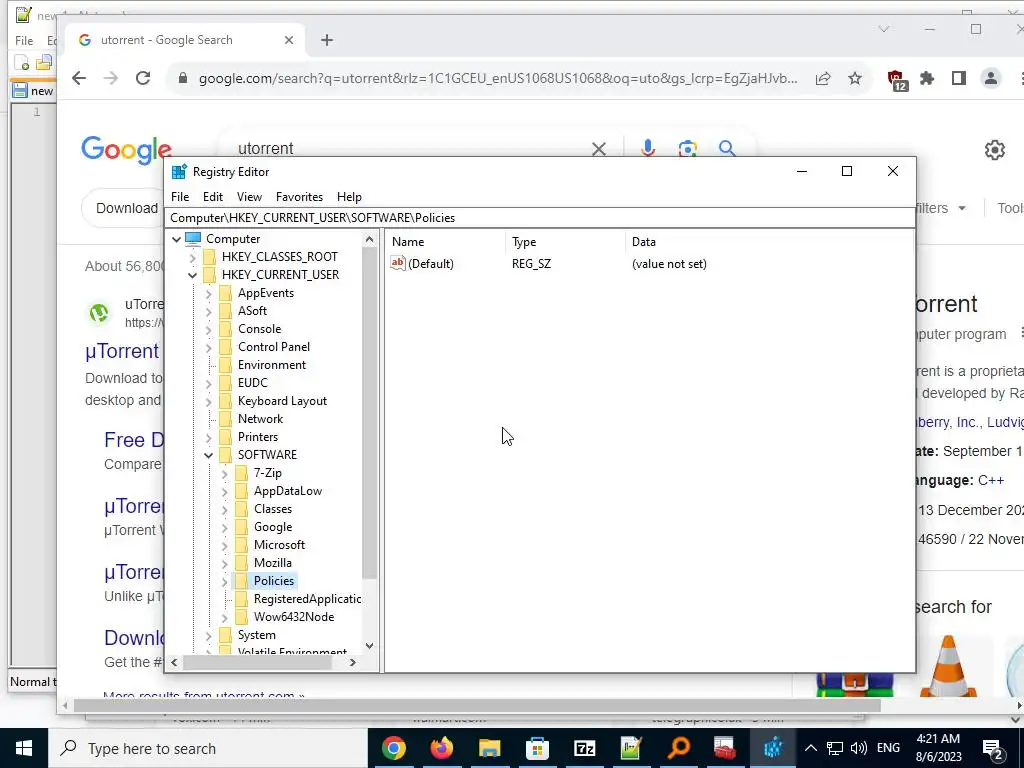Click the Computer icon in the tree
The image size is (1024, 768).
point(193,239)
